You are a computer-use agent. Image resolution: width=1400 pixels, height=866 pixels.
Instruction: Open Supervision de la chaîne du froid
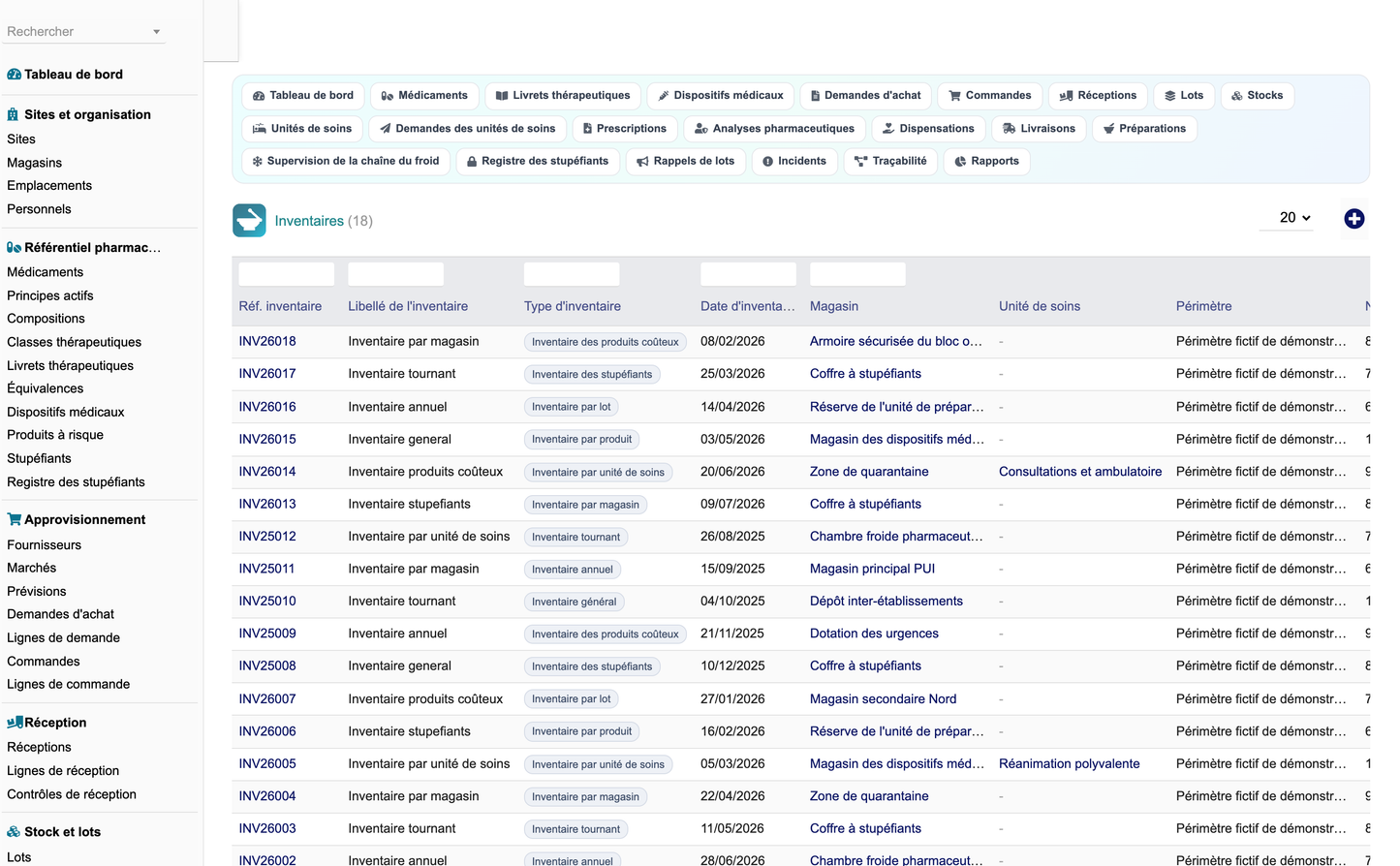tap(346, 162)
